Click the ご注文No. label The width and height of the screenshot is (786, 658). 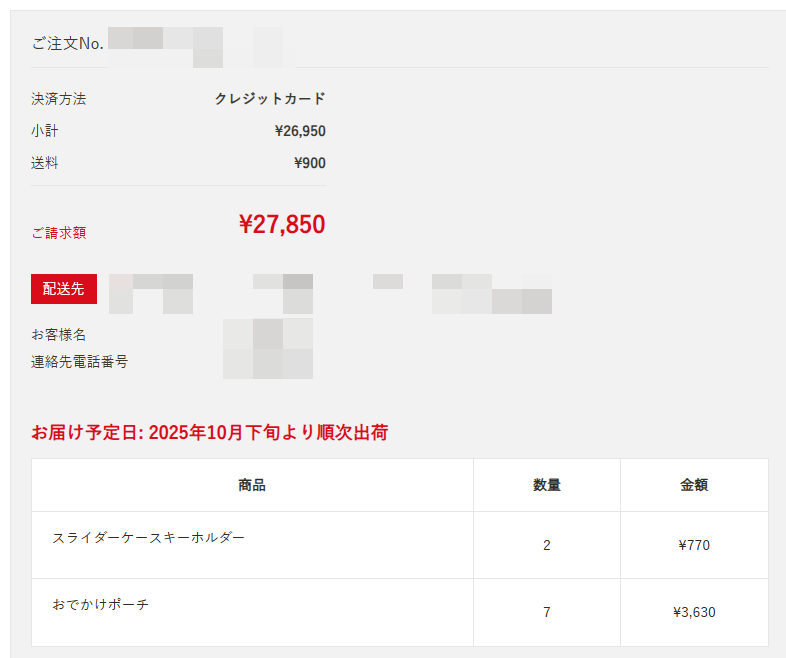click(x=67, y=44)
